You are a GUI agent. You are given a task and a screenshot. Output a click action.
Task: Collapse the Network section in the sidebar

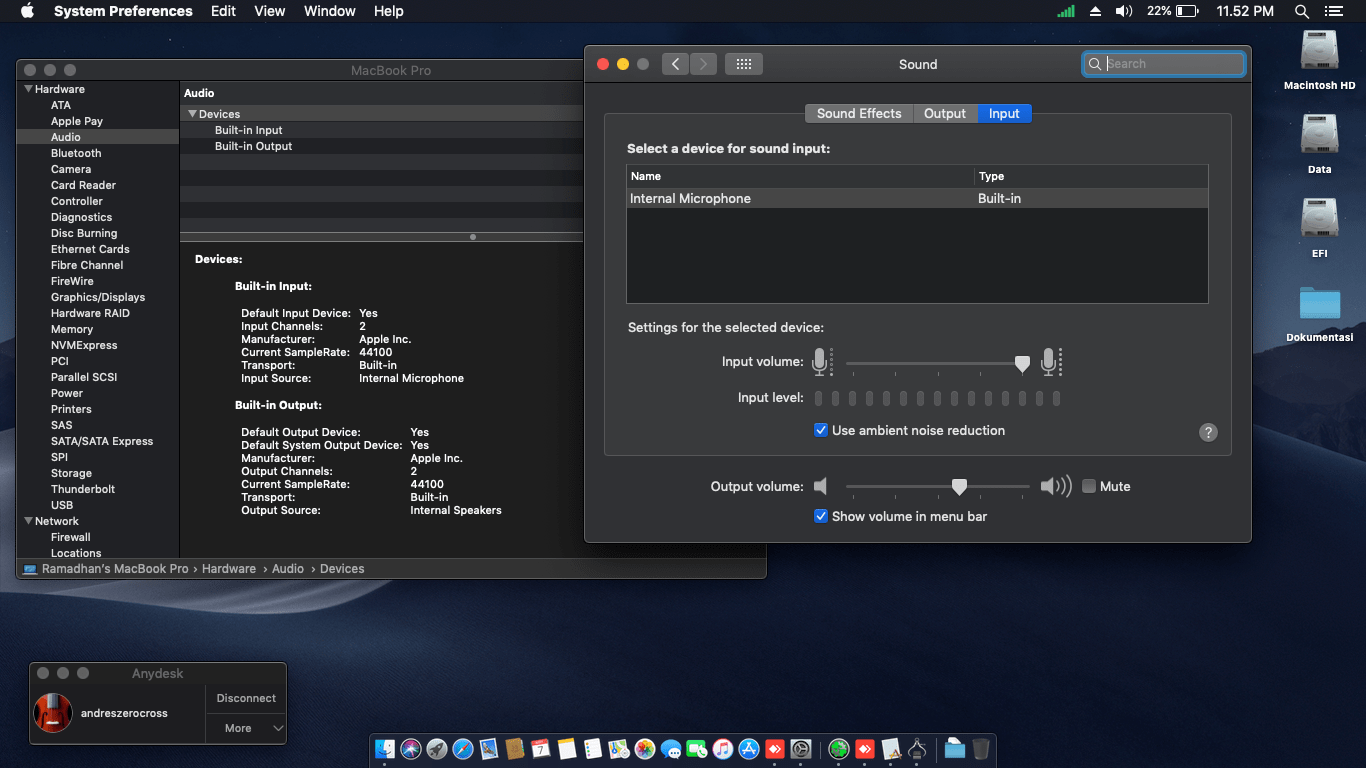click(x=27, y=520)
